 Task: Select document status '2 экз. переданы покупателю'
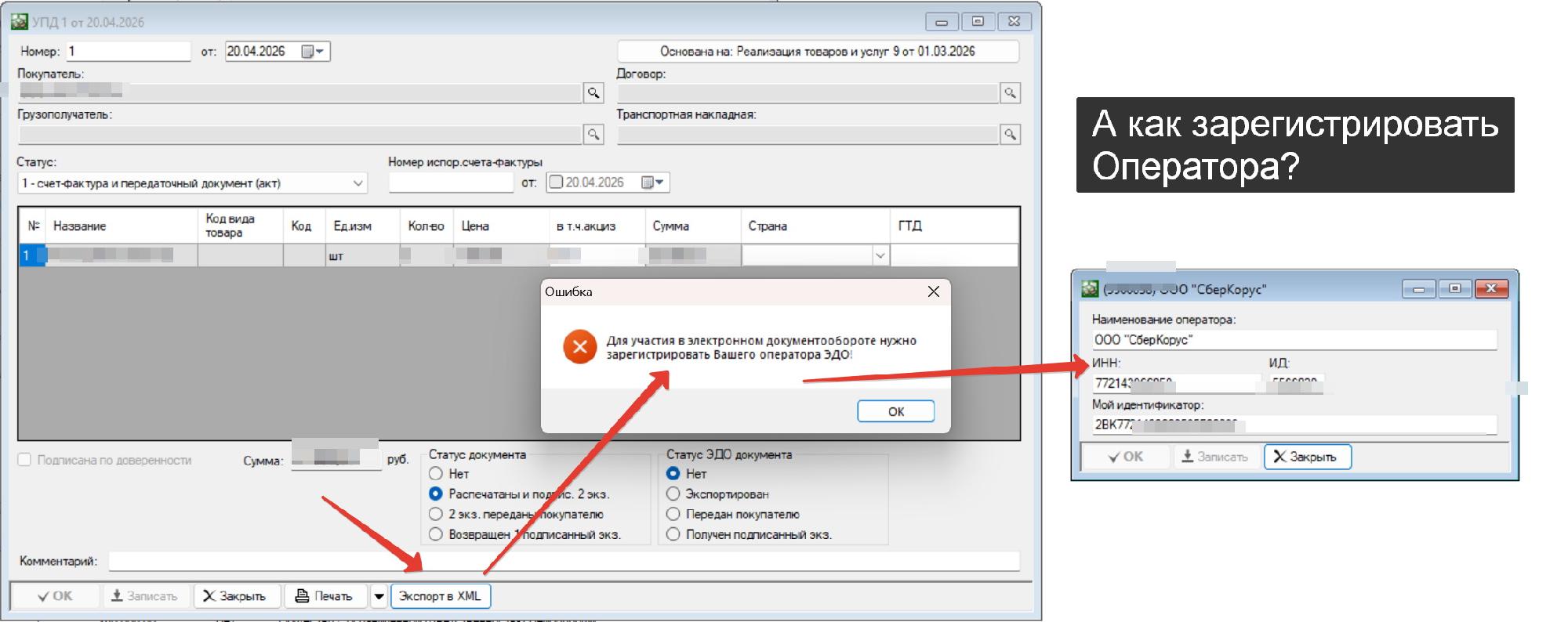(x=436, y=515)
